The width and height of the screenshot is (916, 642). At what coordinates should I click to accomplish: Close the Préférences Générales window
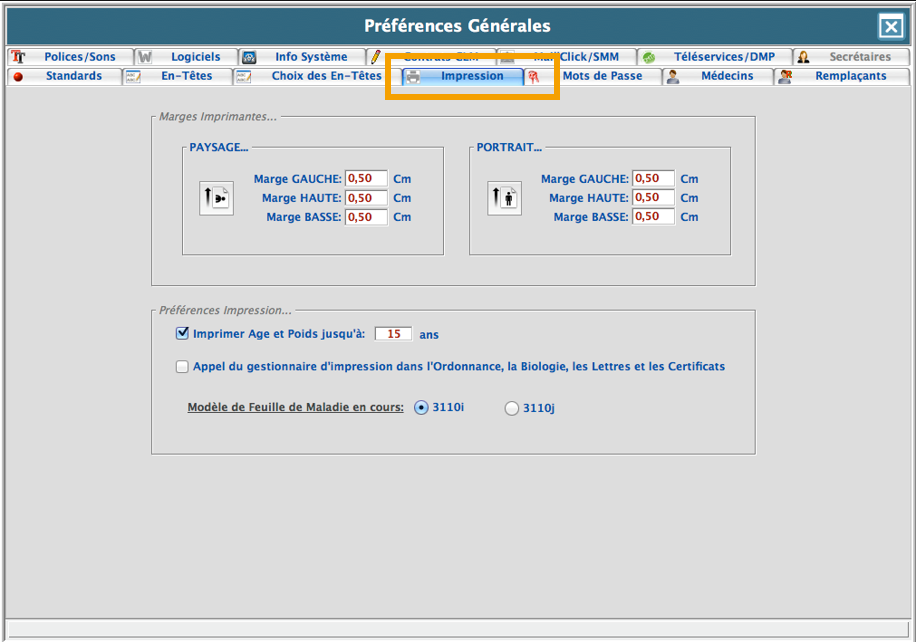click(889, 27)
